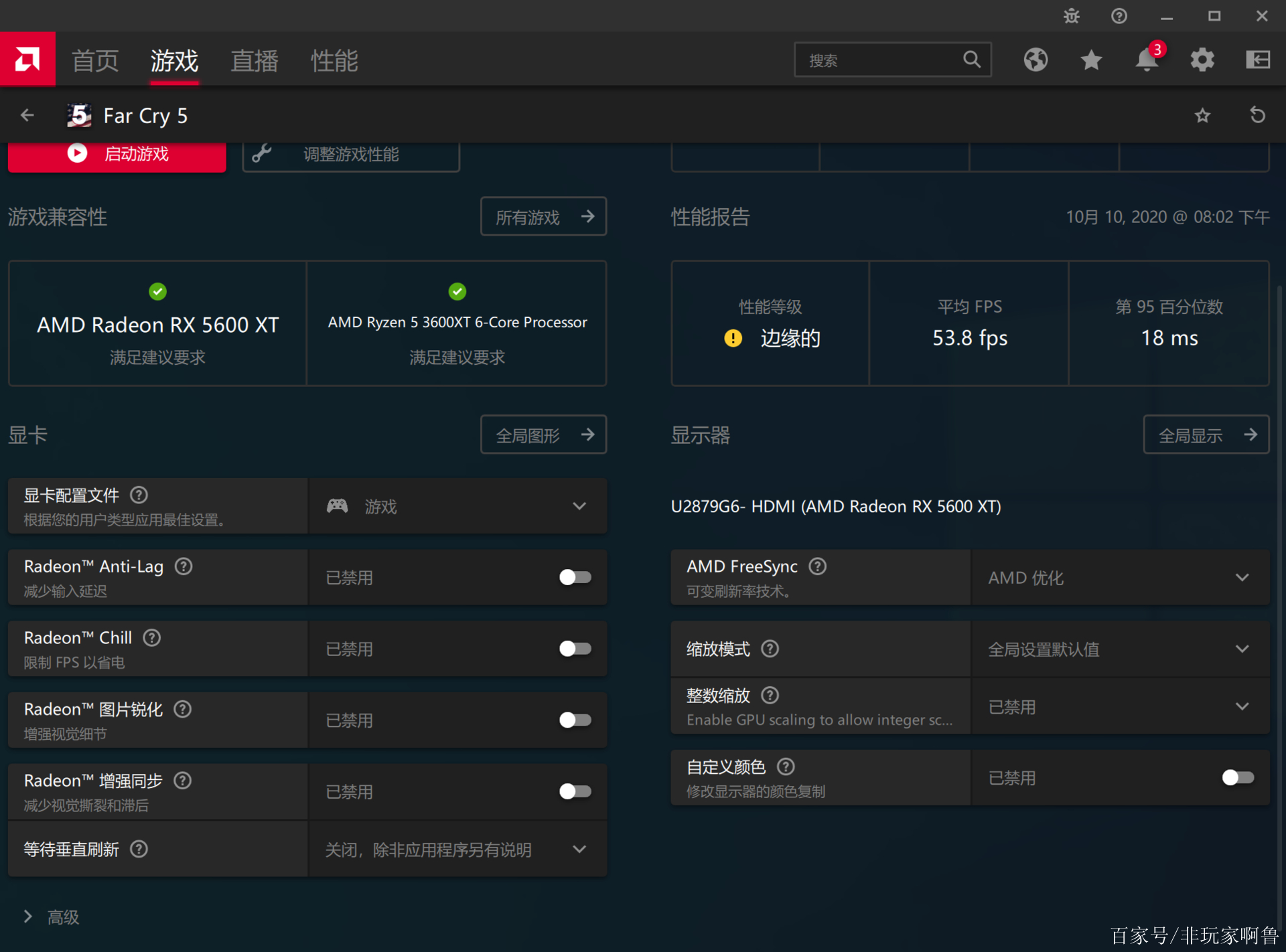This screenshot has width=1286, height=952.
Task: Enable custom color (自定义颜色) toggle
Action: [1237, 777]
